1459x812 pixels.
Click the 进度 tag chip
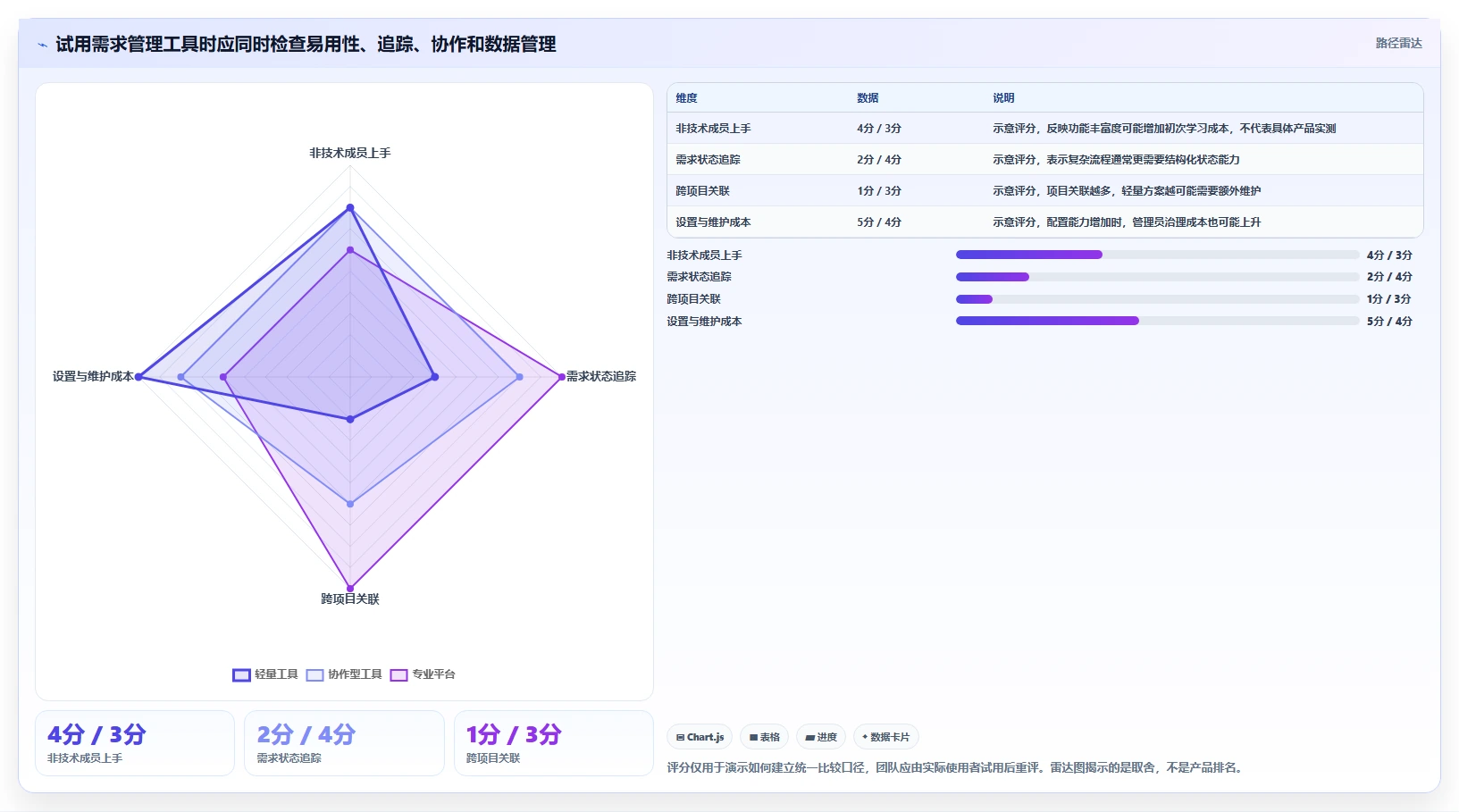pyautogui.click(x=821, y=737)
